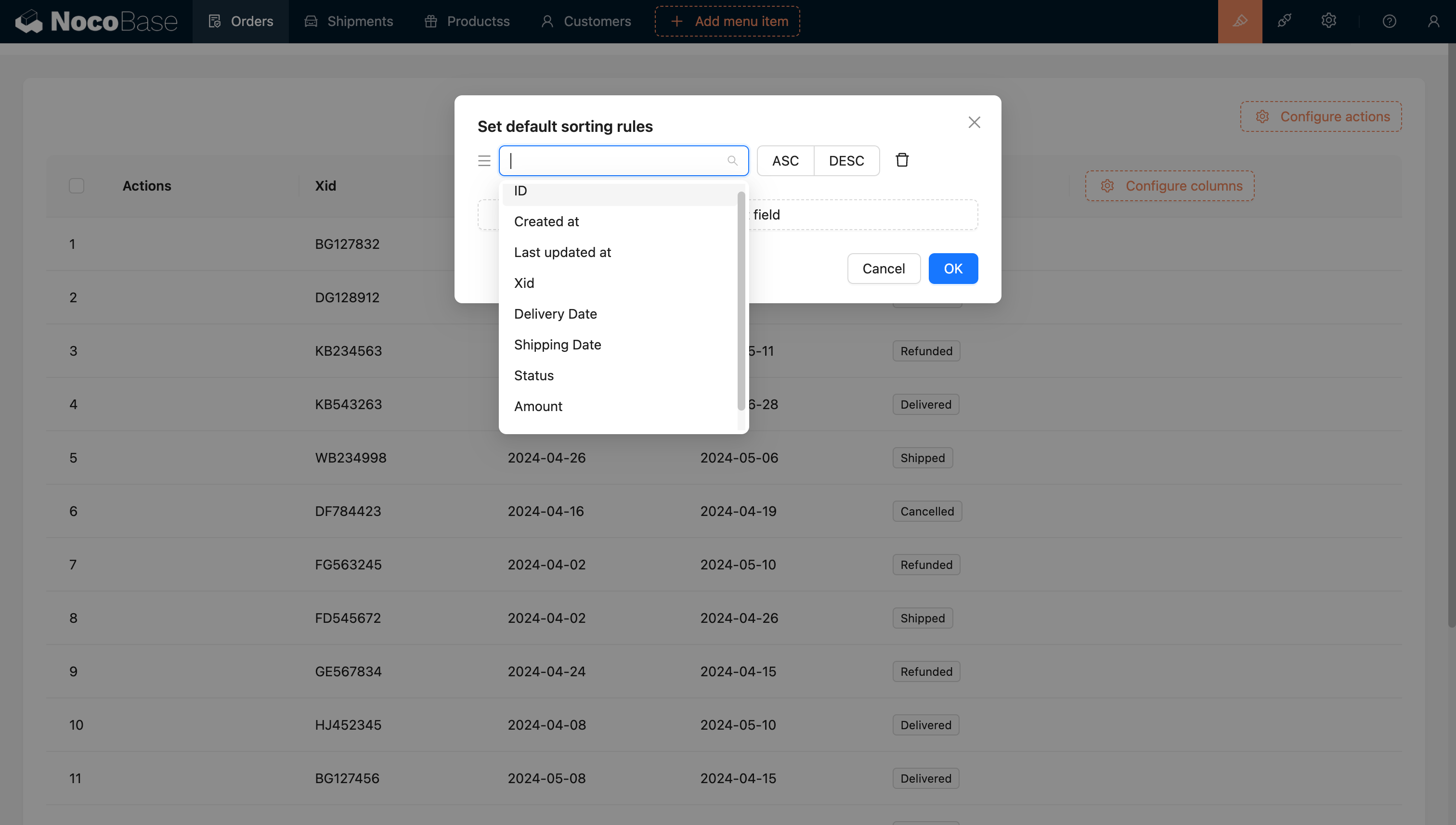1456x825 pixels.
Task: Select Created at option
Action: (546, 221)
